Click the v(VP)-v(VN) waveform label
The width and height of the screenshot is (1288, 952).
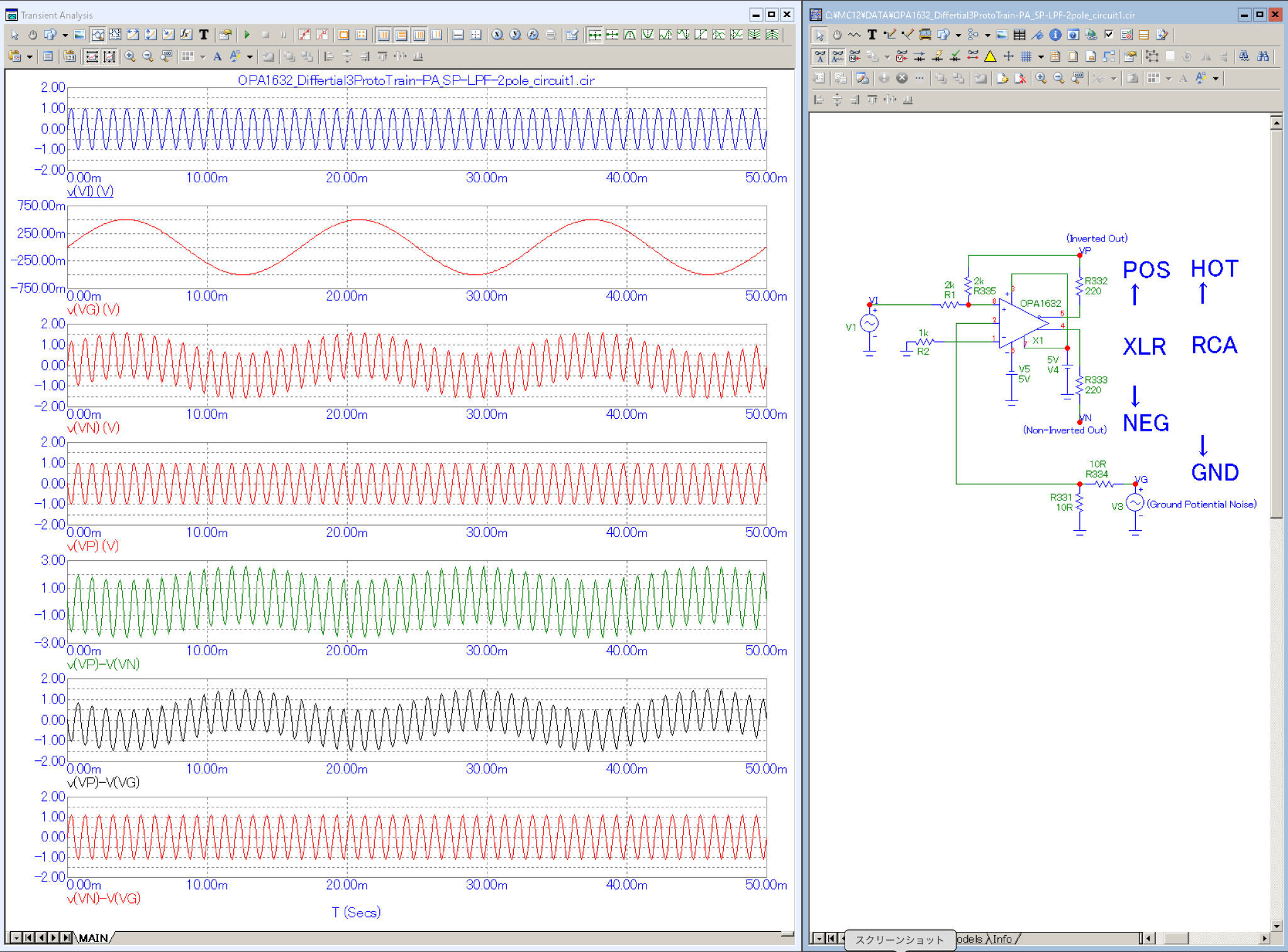pos(103,664)
